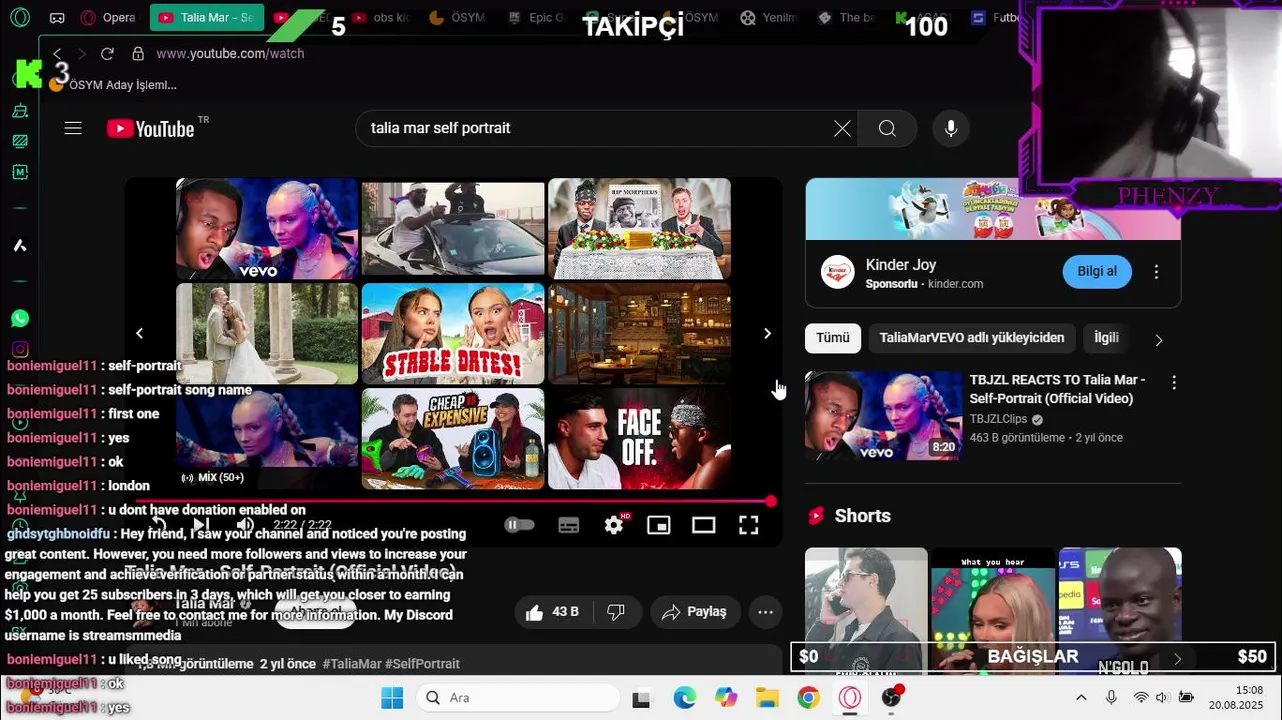Open STABLE DATES suggested video thumbnail
Image resolution: width=1282 pixels, height=720 pixels.
[x=453, y=333]
